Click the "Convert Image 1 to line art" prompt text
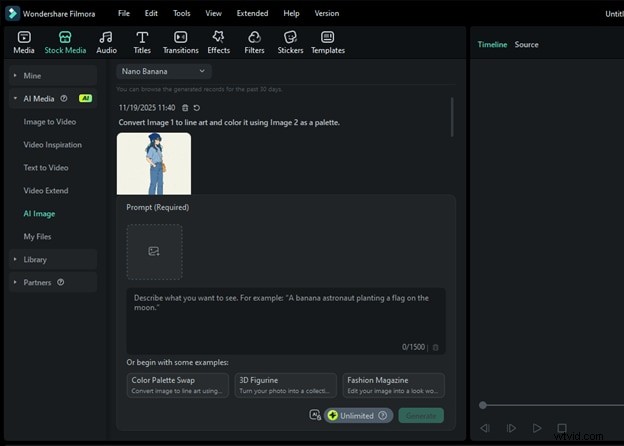Image resolution: width=624 pixels, height=446 pixels. pos(229,123)
